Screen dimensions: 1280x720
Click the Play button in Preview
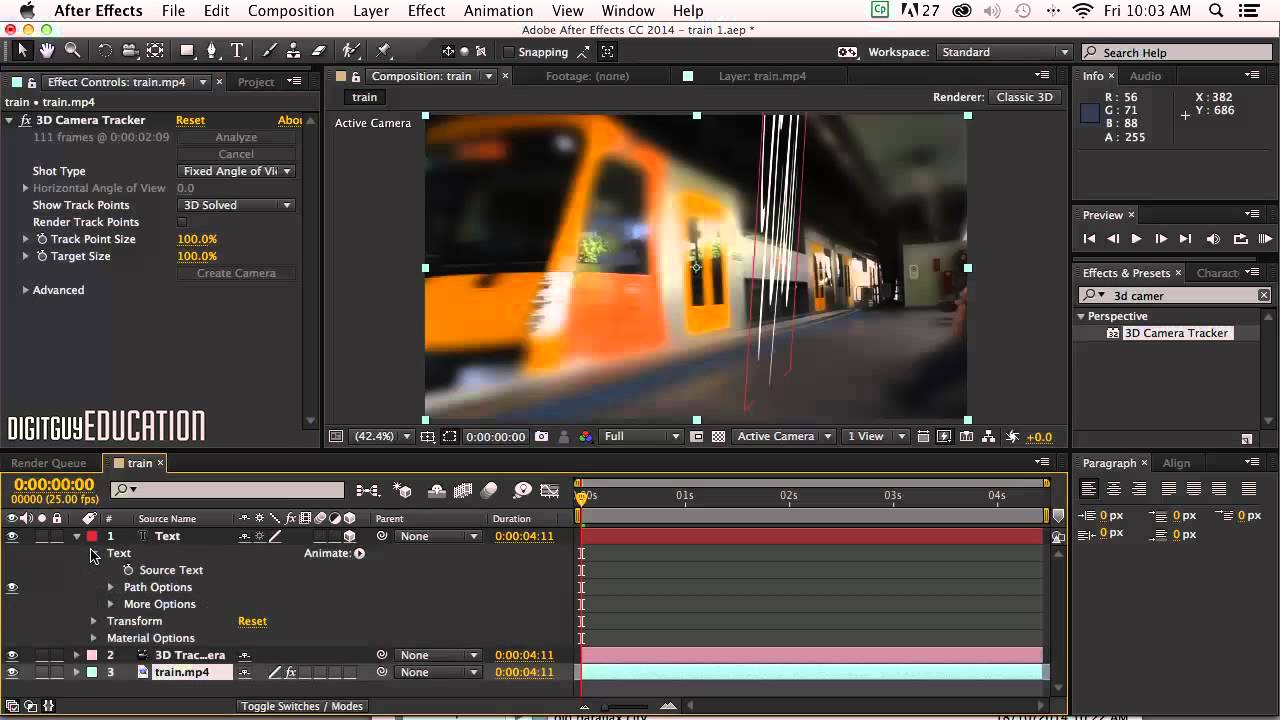coord(1136,239)
